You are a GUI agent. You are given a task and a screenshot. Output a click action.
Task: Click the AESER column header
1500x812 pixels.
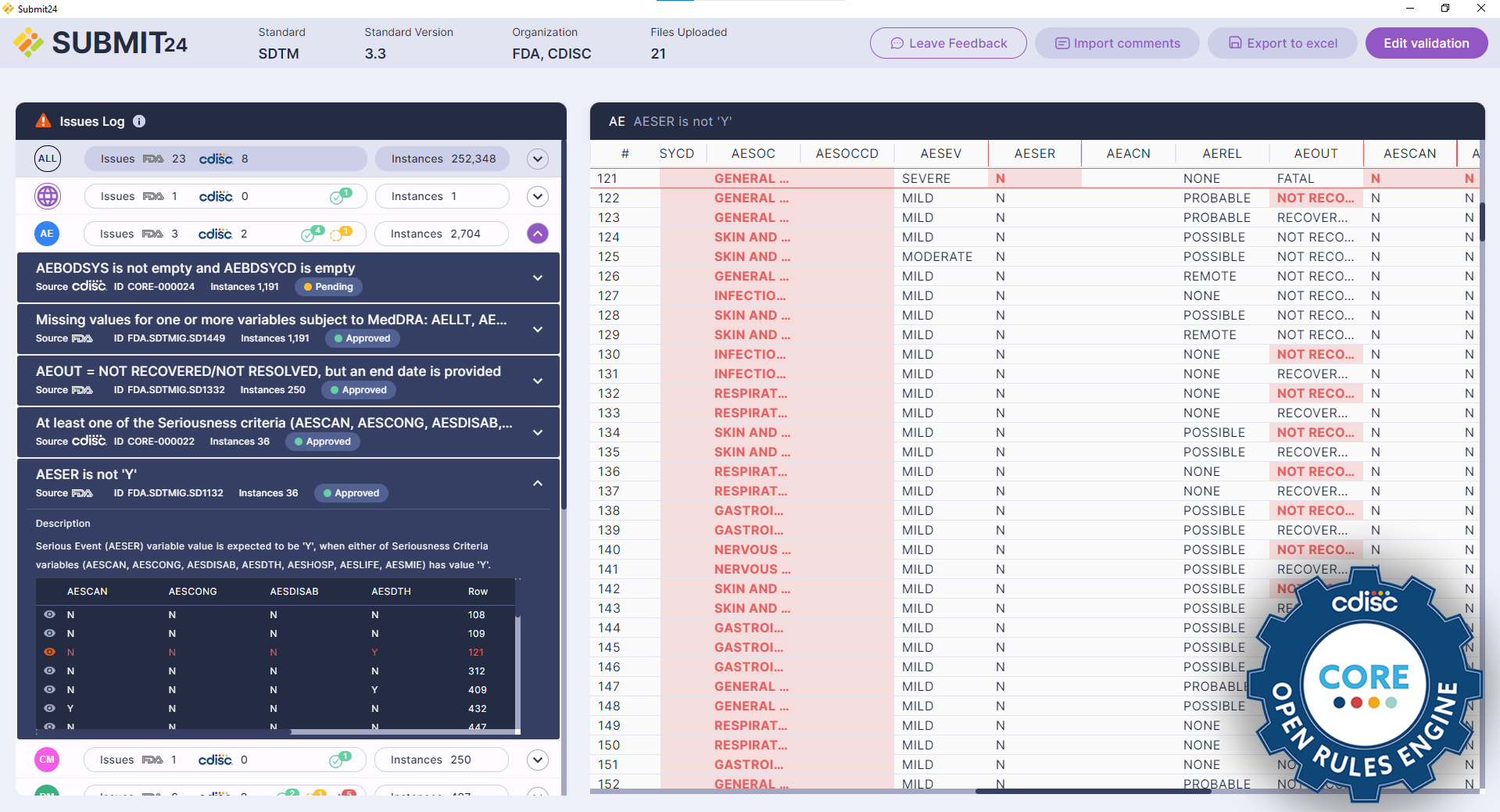[x=1034, y=154]
